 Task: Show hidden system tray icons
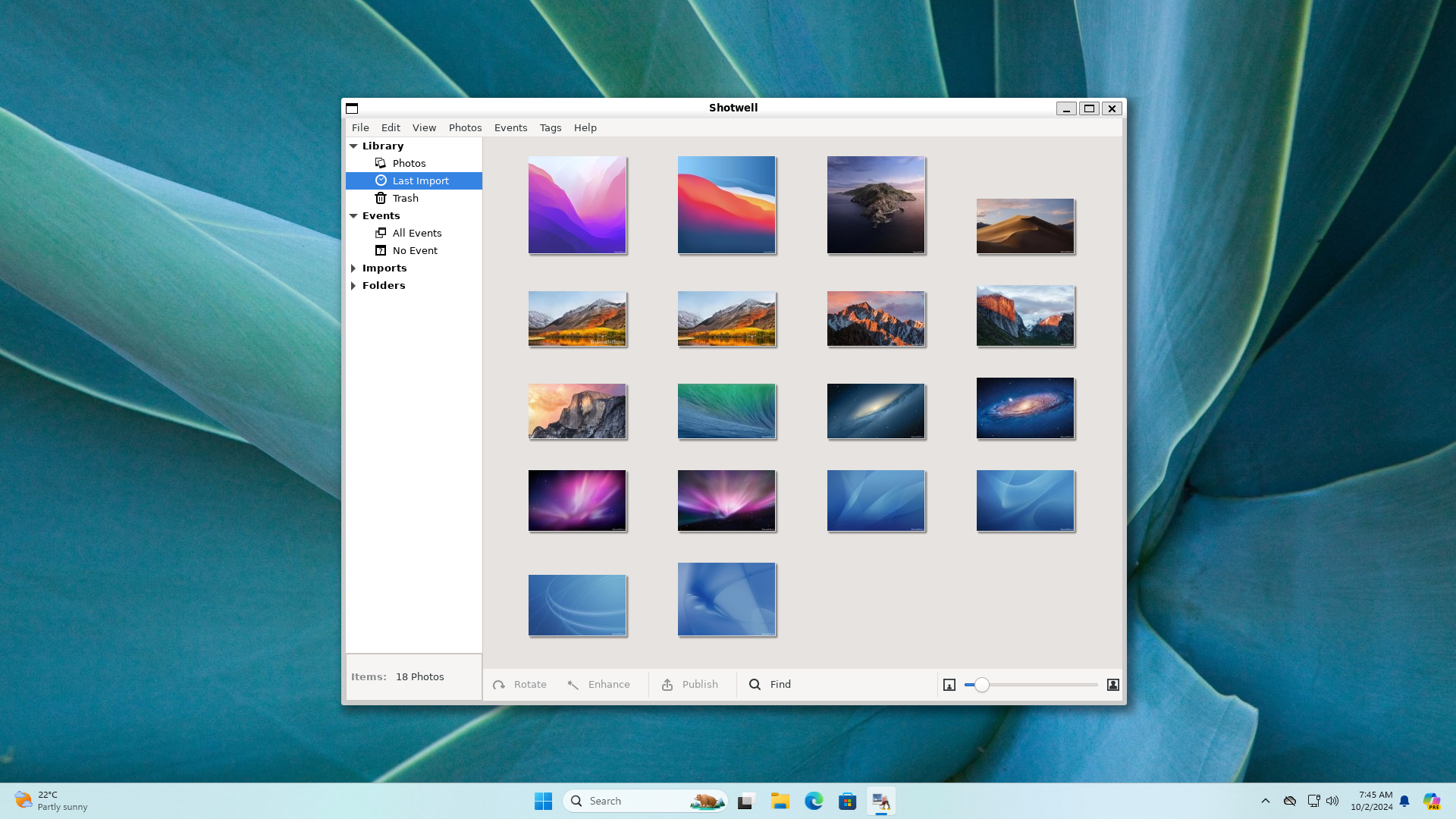1265,801
